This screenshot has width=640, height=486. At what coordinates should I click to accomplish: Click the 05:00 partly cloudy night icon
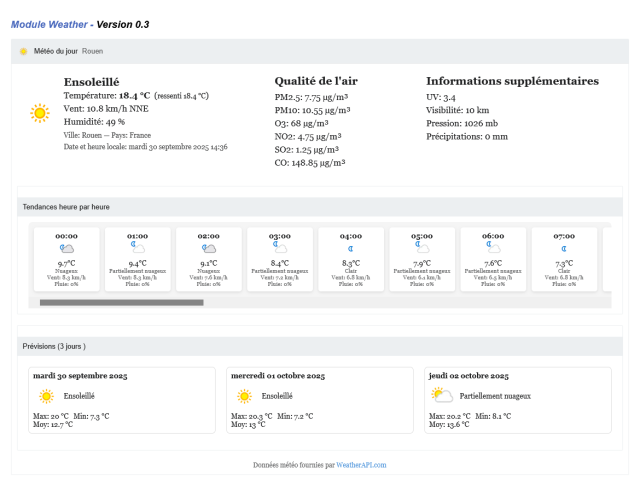click(422, 247)
